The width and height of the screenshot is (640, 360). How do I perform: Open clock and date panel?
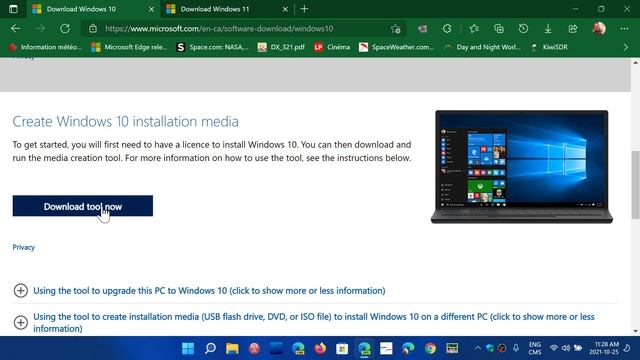(604, 348)
